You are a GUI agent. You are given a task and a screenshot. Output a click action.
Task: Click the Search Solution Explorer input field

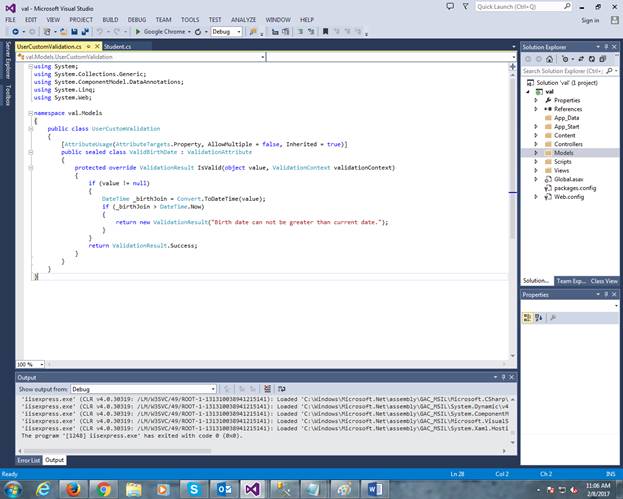[x=564, y=71]
